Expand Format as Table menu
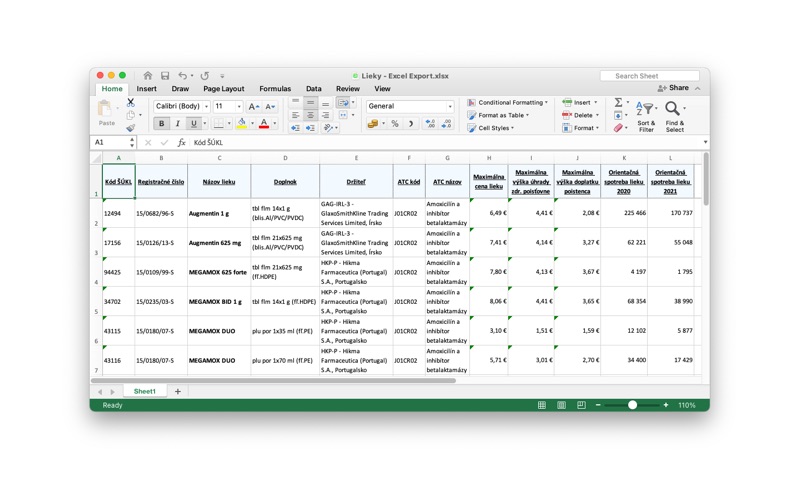Viewport: 800px width, 500px height. coord(498,115)
